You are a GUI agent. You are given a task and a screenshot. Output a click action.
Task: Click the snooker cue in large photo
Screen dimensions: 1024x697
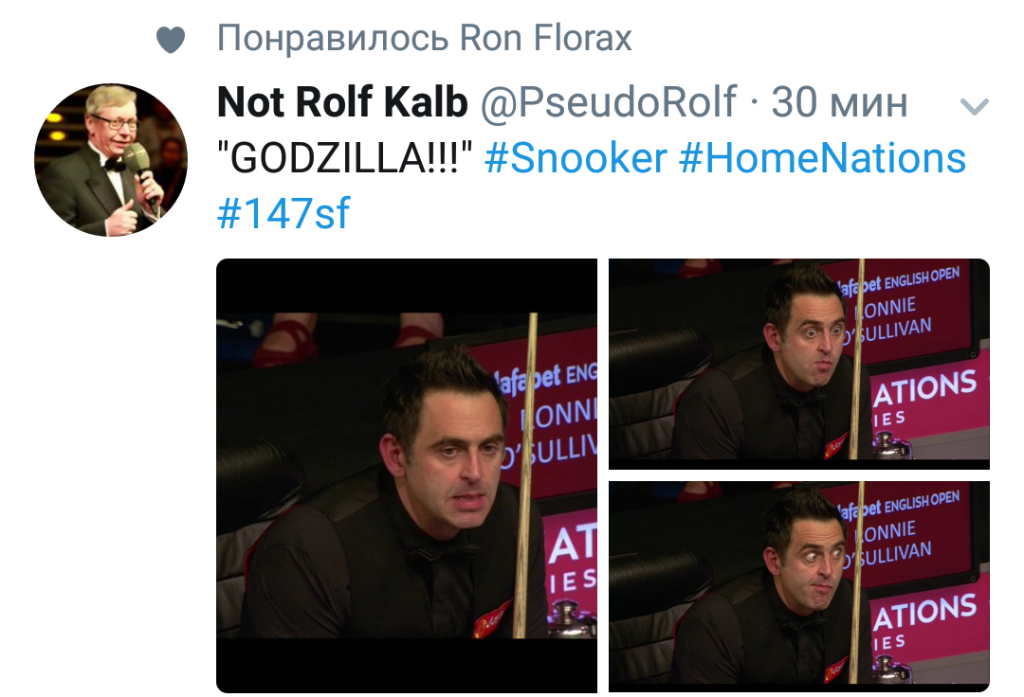pos(525,475)
